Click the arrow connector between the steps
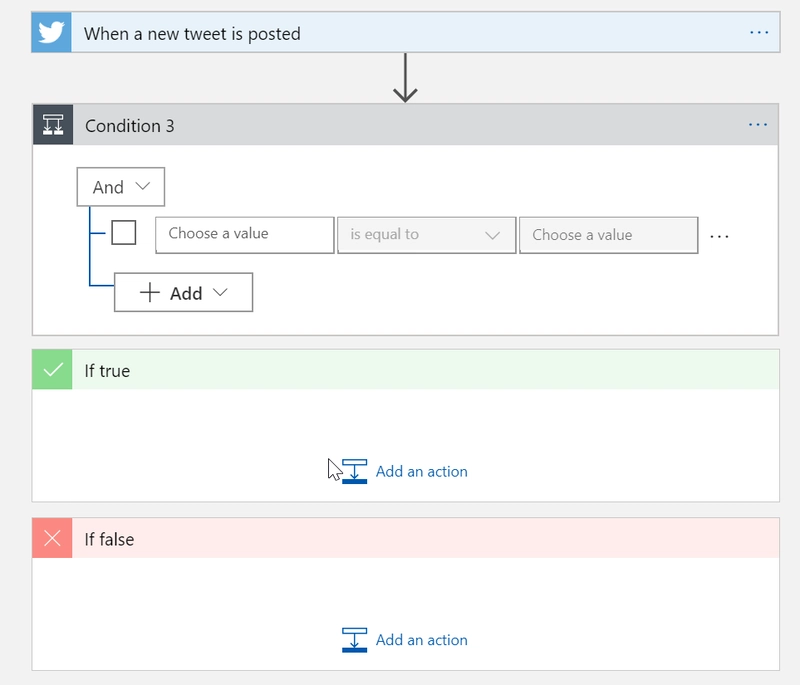This screenshot has width=800, height=685. click(x=405, y=78)
